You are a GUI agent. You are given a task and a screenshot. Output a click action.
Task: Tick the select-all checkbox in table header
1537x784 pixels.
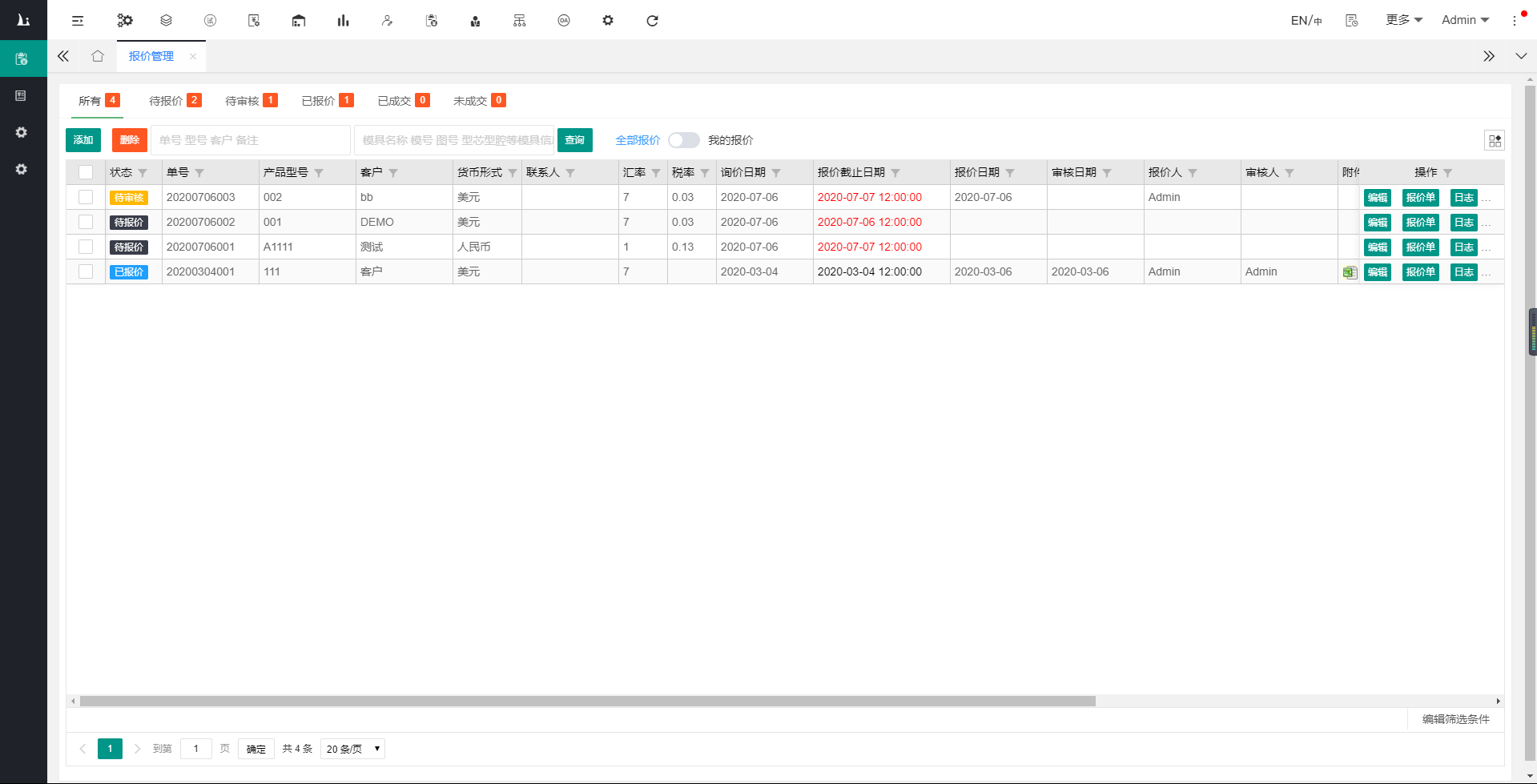click(x=86, y=172)
